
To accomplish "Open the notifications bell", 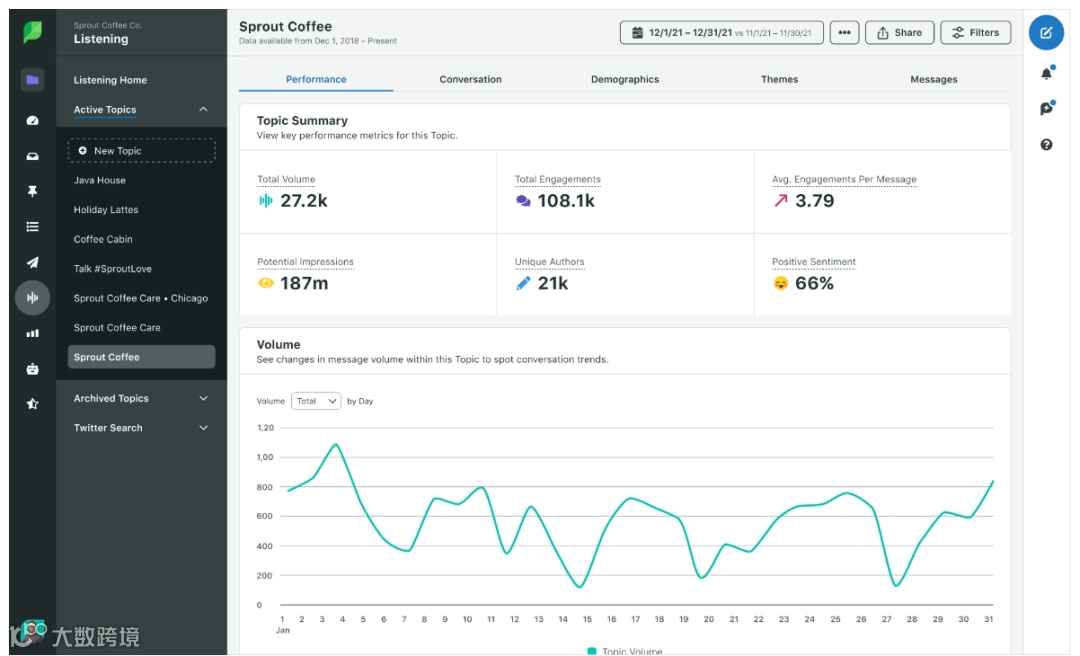I will tap(1046, 73).
